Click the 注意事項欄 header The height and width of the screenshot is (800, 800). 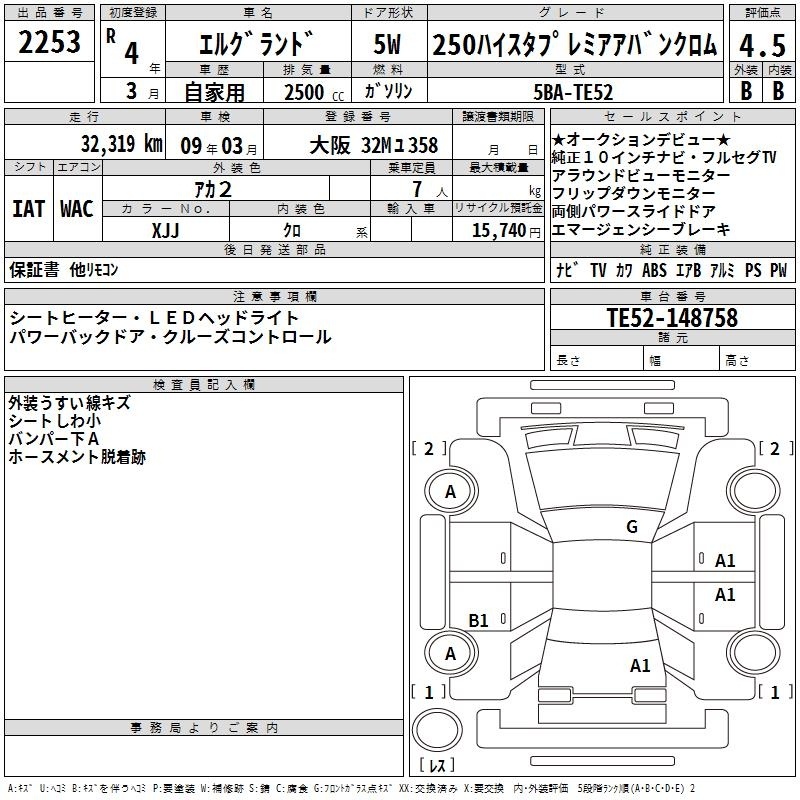point(274,296)
